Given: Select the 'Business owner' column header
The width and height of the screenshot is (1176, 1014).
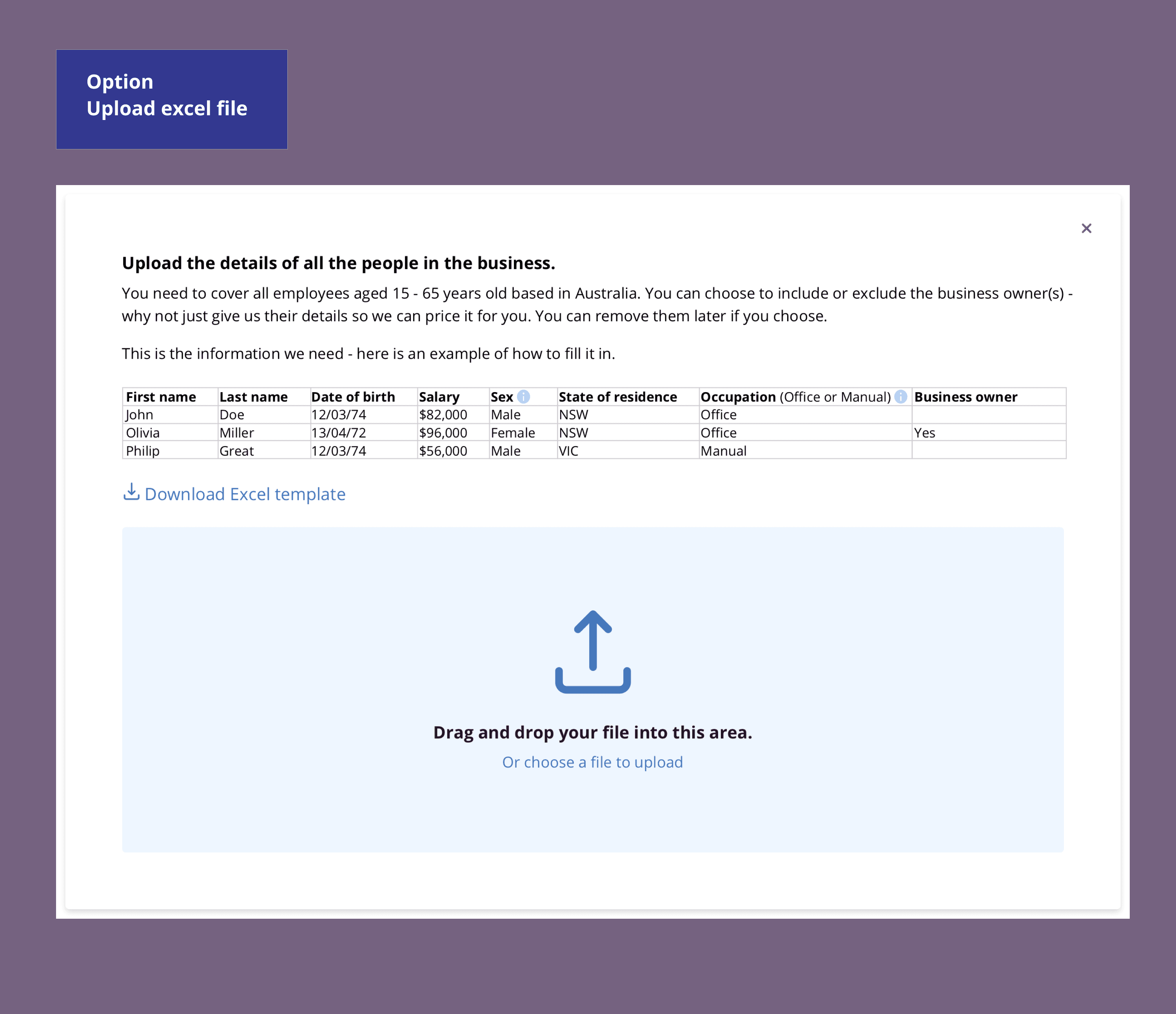Looking at the screenshot, I should pos(965,397).
